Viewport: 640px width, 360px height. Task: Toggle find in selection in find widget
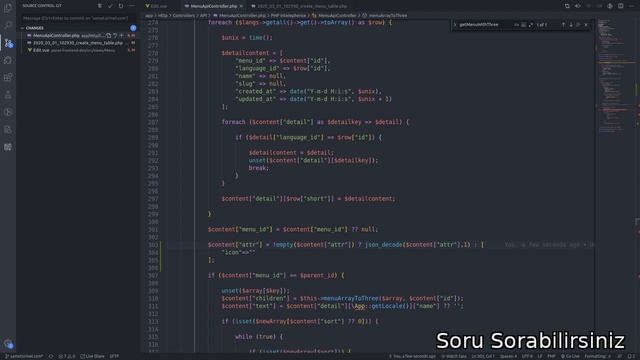[x=578, y=25]
